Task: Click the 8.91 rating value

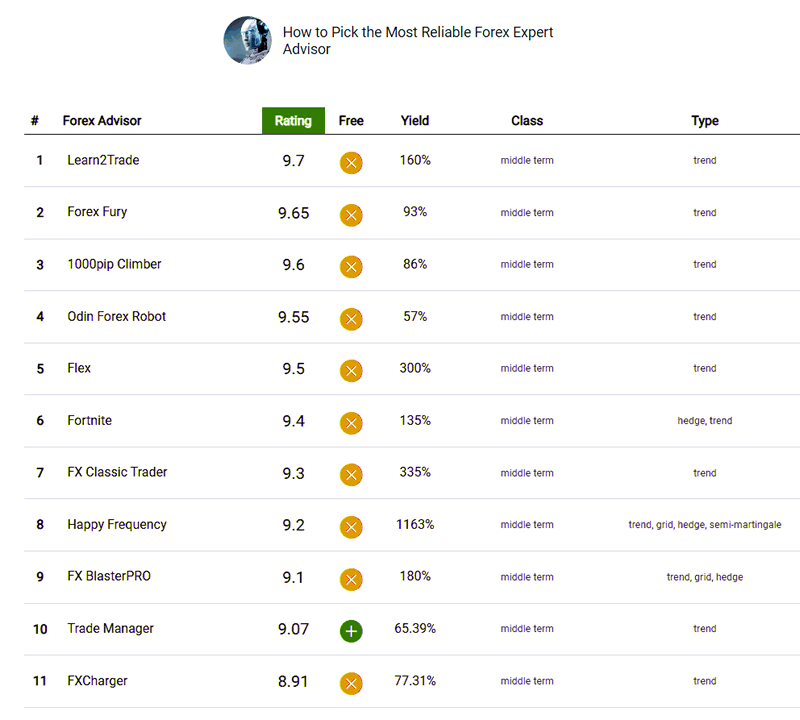Action: pyautogui.click(x=293, y=681)
